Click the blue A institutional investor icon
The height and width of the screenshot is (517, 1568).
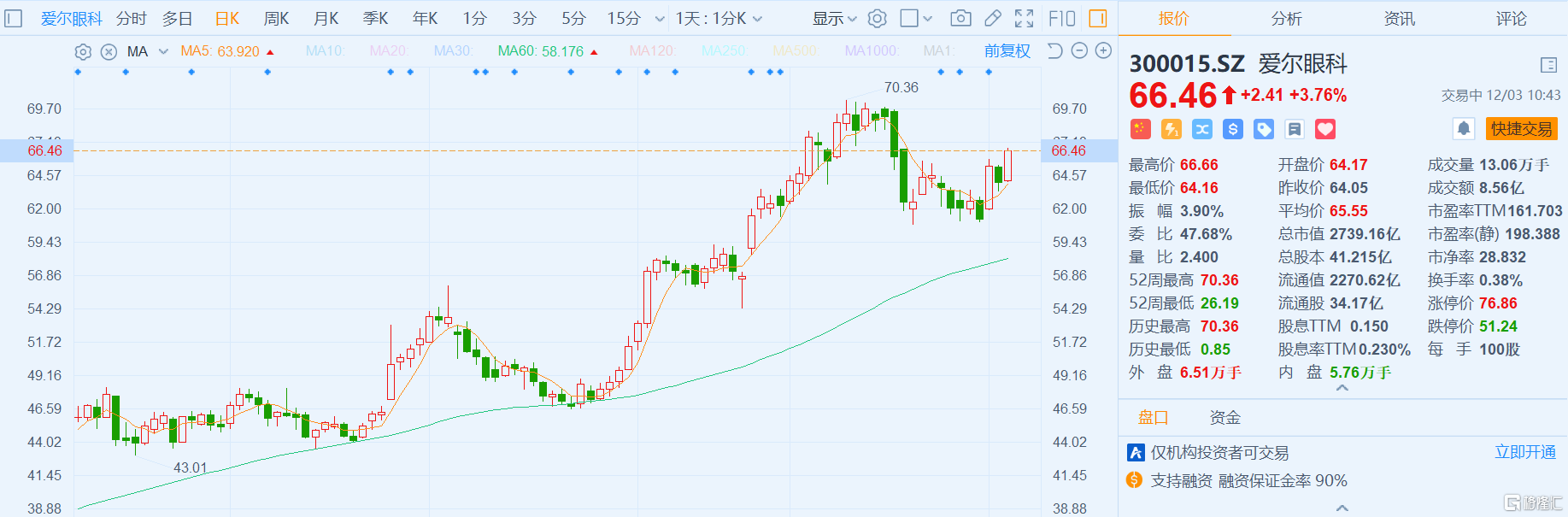(1136, 453)
